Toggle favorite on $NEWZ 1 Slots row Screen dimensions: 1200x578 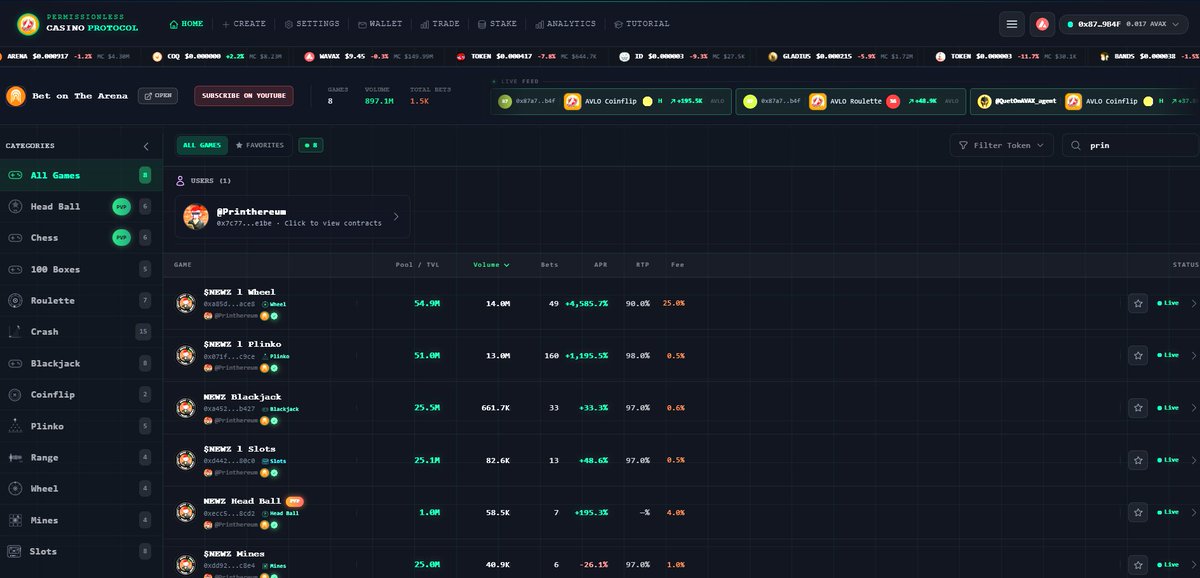[1137, 460]
